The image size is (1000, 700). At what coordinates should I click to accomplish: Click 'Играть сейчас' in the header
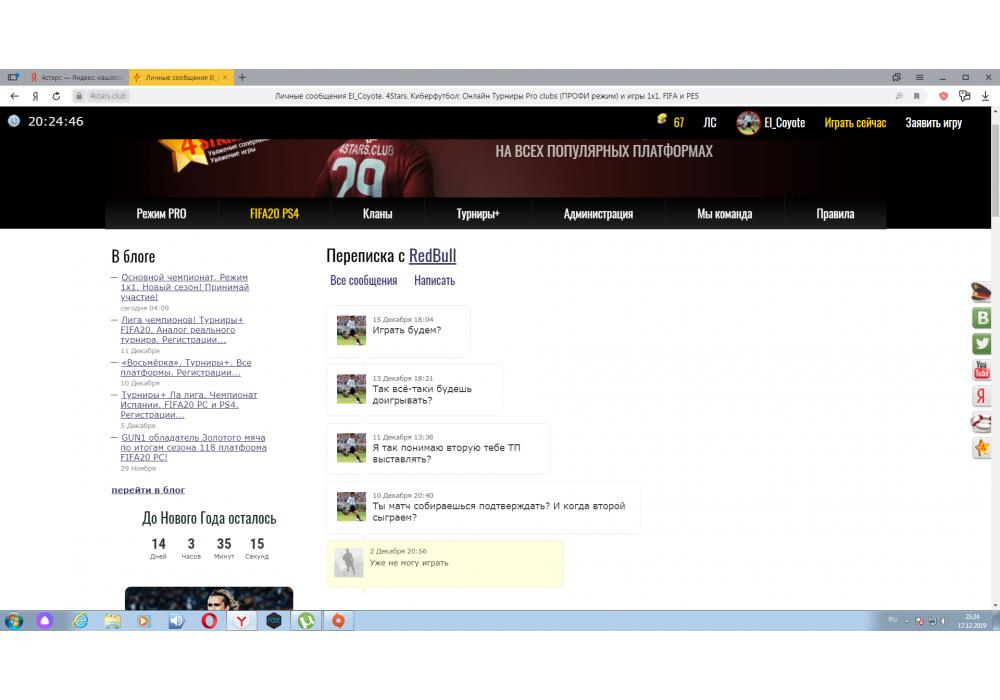[855, 122]
